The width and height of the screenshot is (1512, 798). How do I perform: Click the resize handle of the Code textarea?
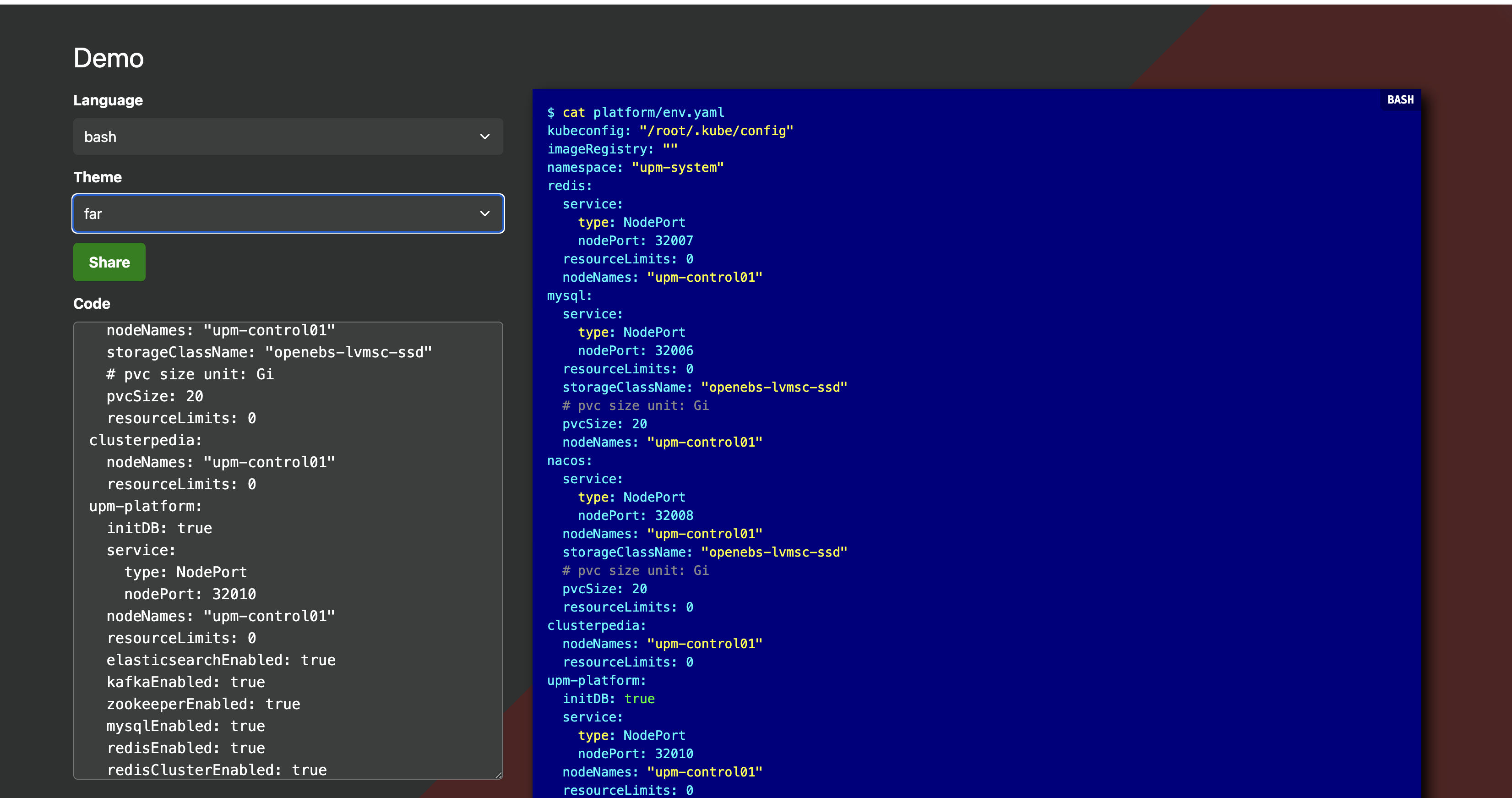(x=498, y=775)
